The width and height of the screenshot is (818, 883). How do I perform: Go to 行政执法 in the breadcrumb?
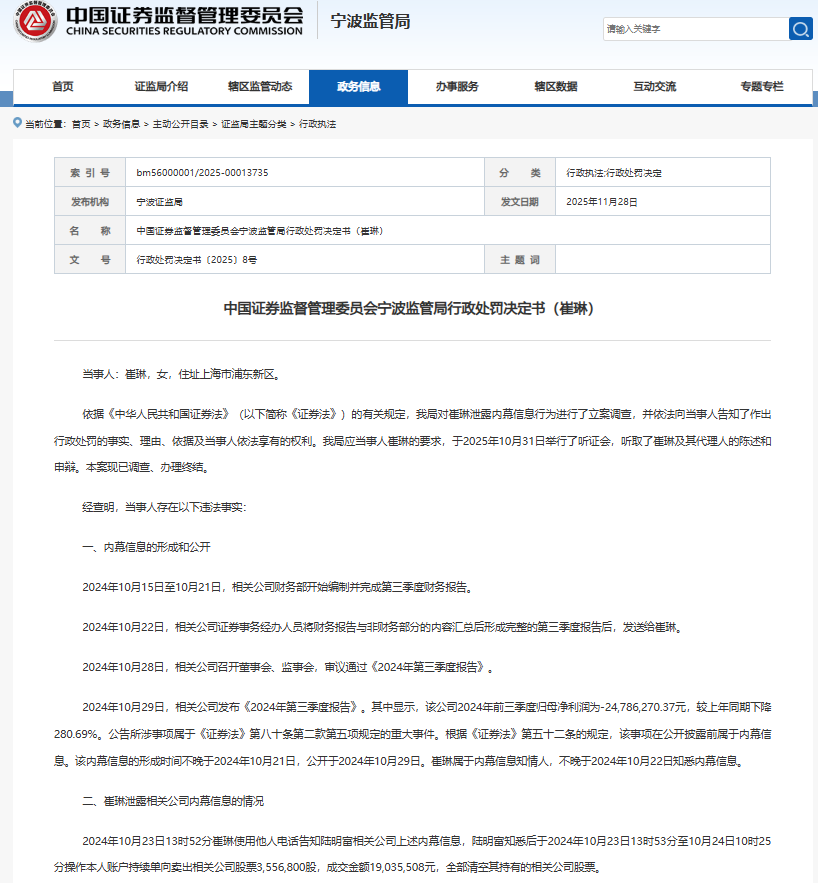pos(317,124)
